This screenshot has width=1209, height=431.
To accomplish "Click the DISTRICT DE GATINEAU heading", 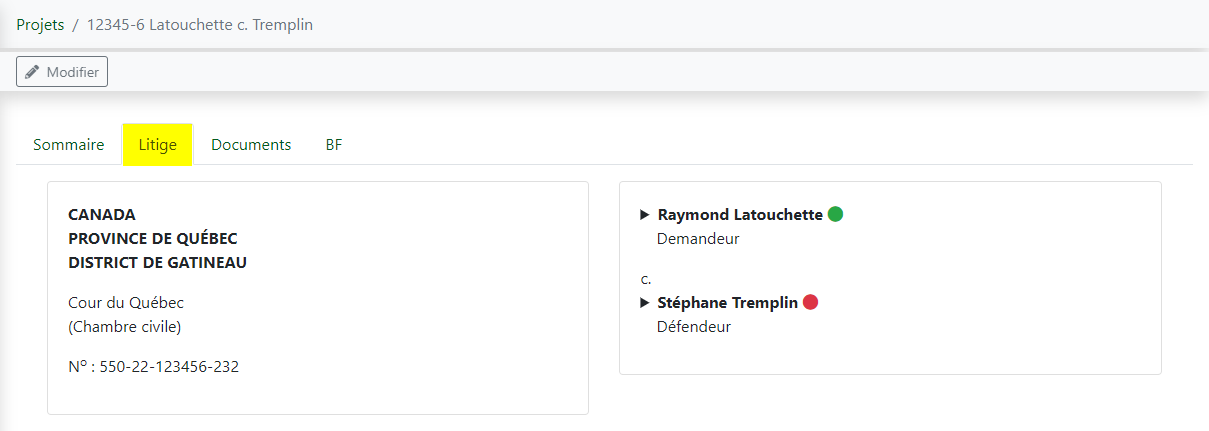I will 158,263.
